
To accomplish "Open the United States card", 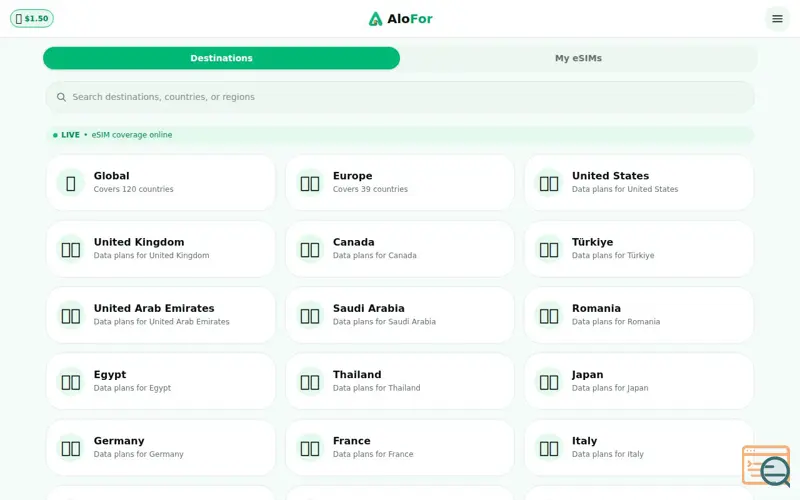I will (x=639, y=183).
